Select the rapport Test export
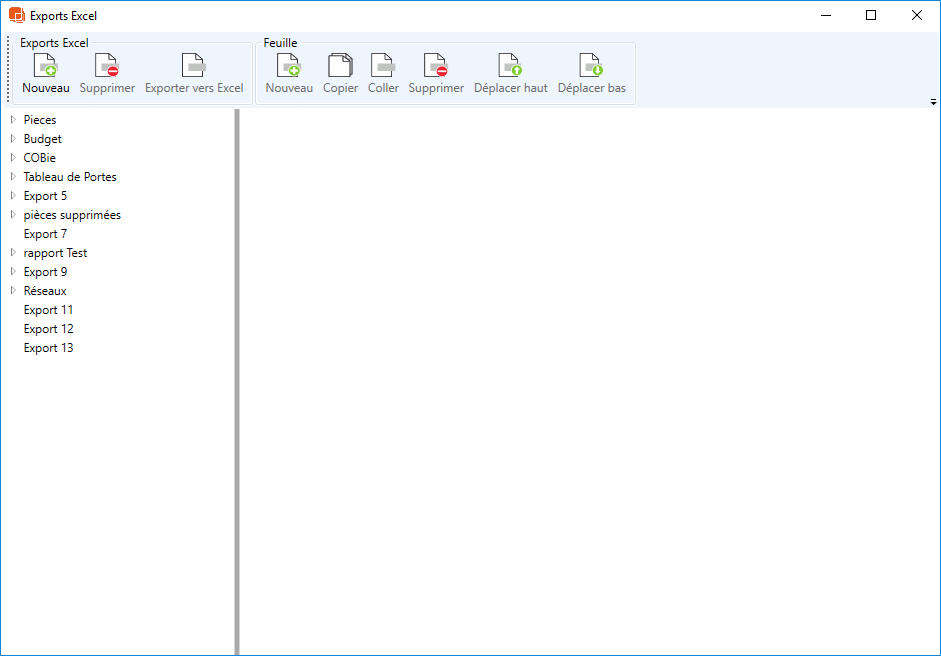The image size is (941, 656). click(55, 253)
